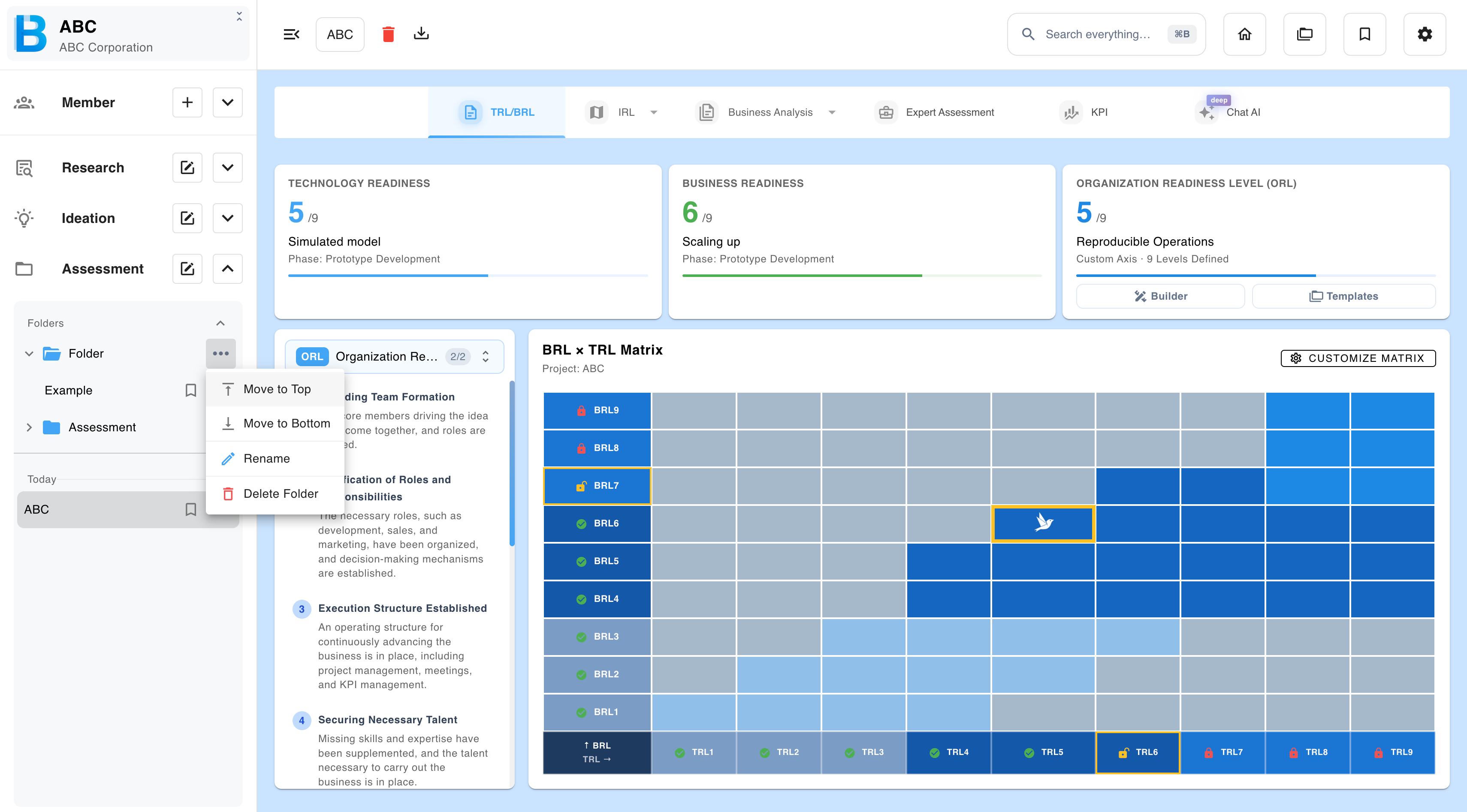
Task: Open the Chat AI tab
Action: tap(1229, 112)
